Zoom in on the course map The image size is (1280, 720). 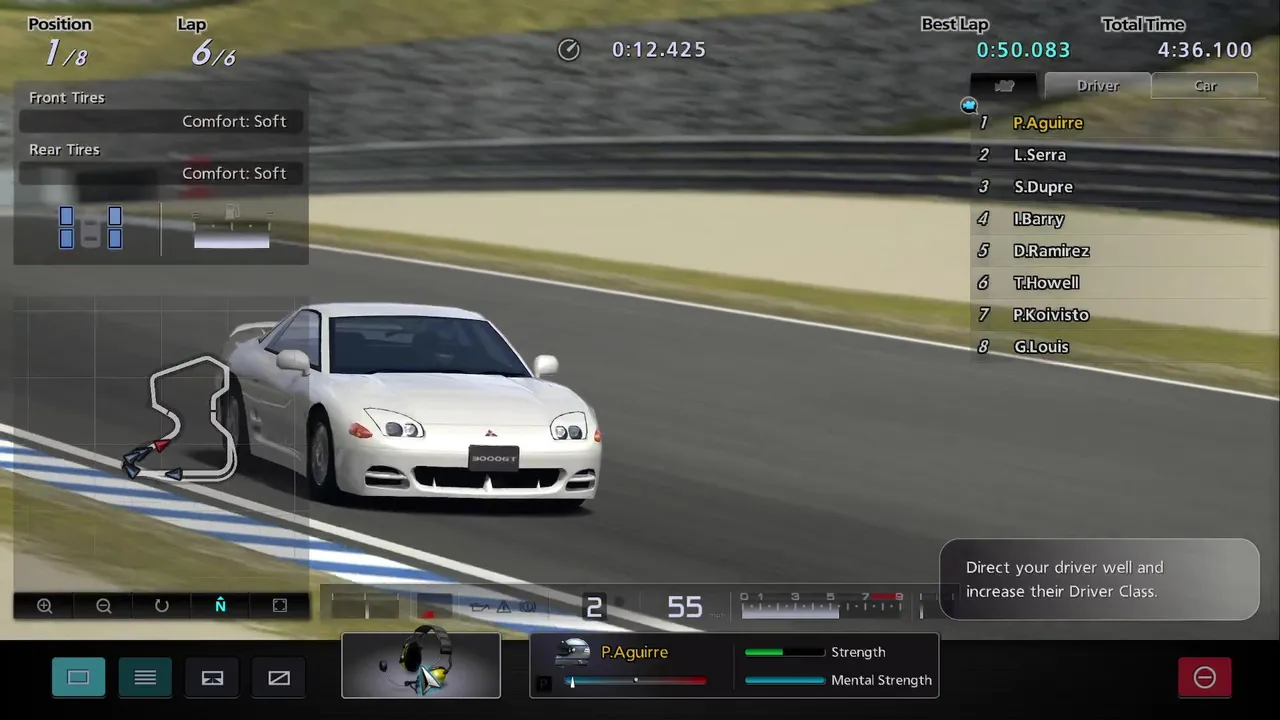tap(45, 605)
